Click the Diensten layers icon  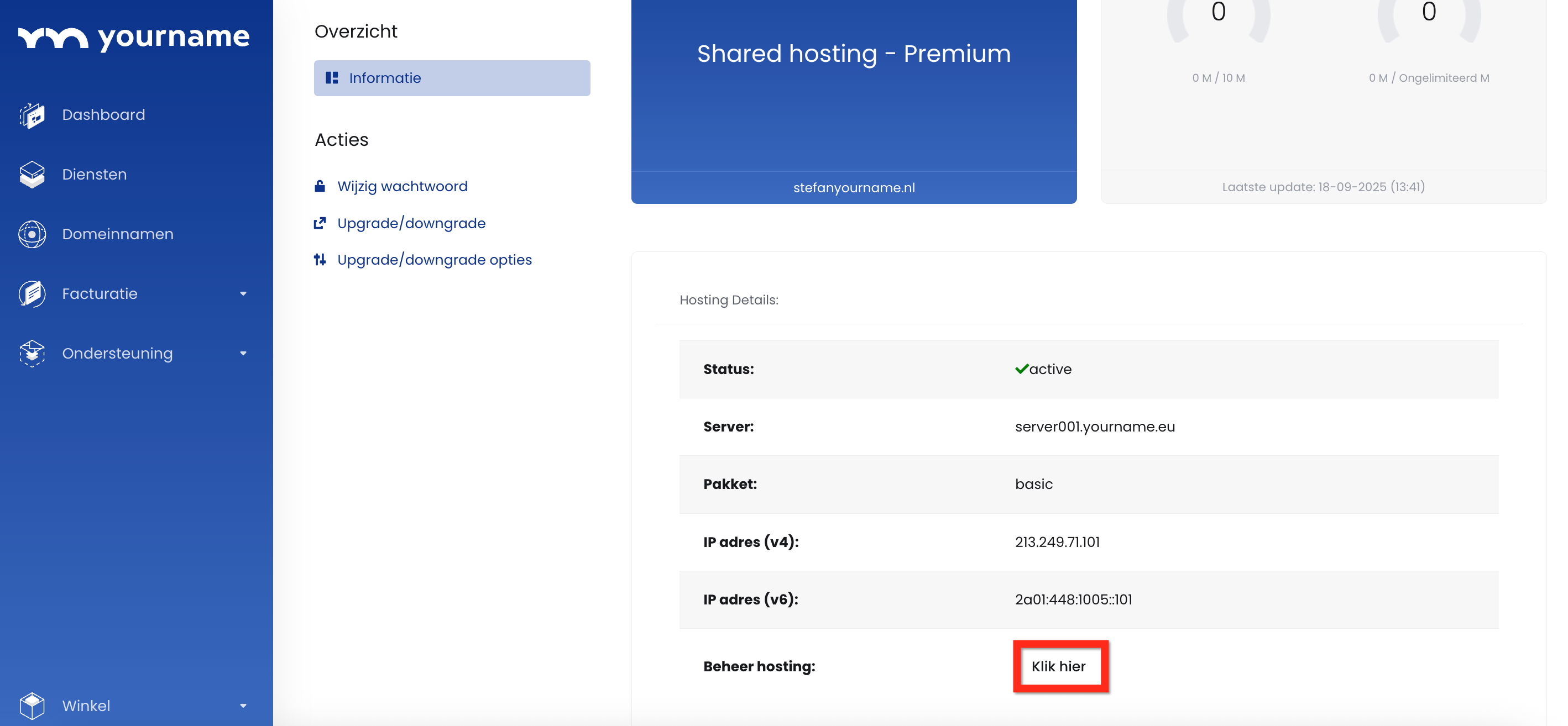pyautogui.click(x=32, y=175)
